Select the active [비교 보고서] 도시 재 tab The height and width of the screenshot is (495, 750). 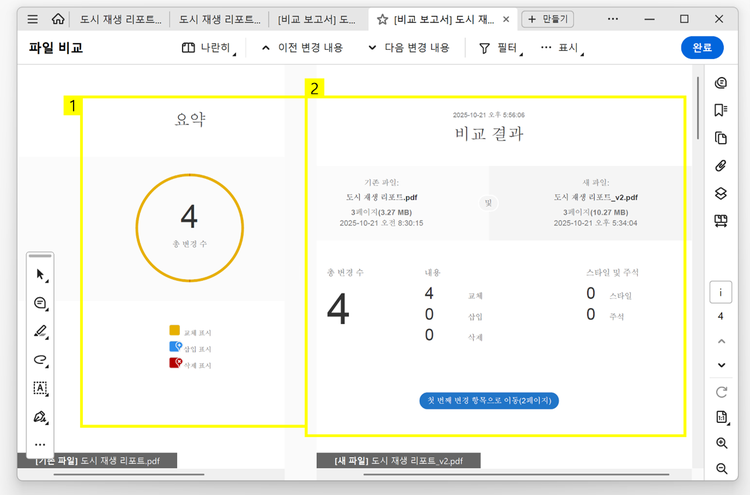[x=444, y=20]
